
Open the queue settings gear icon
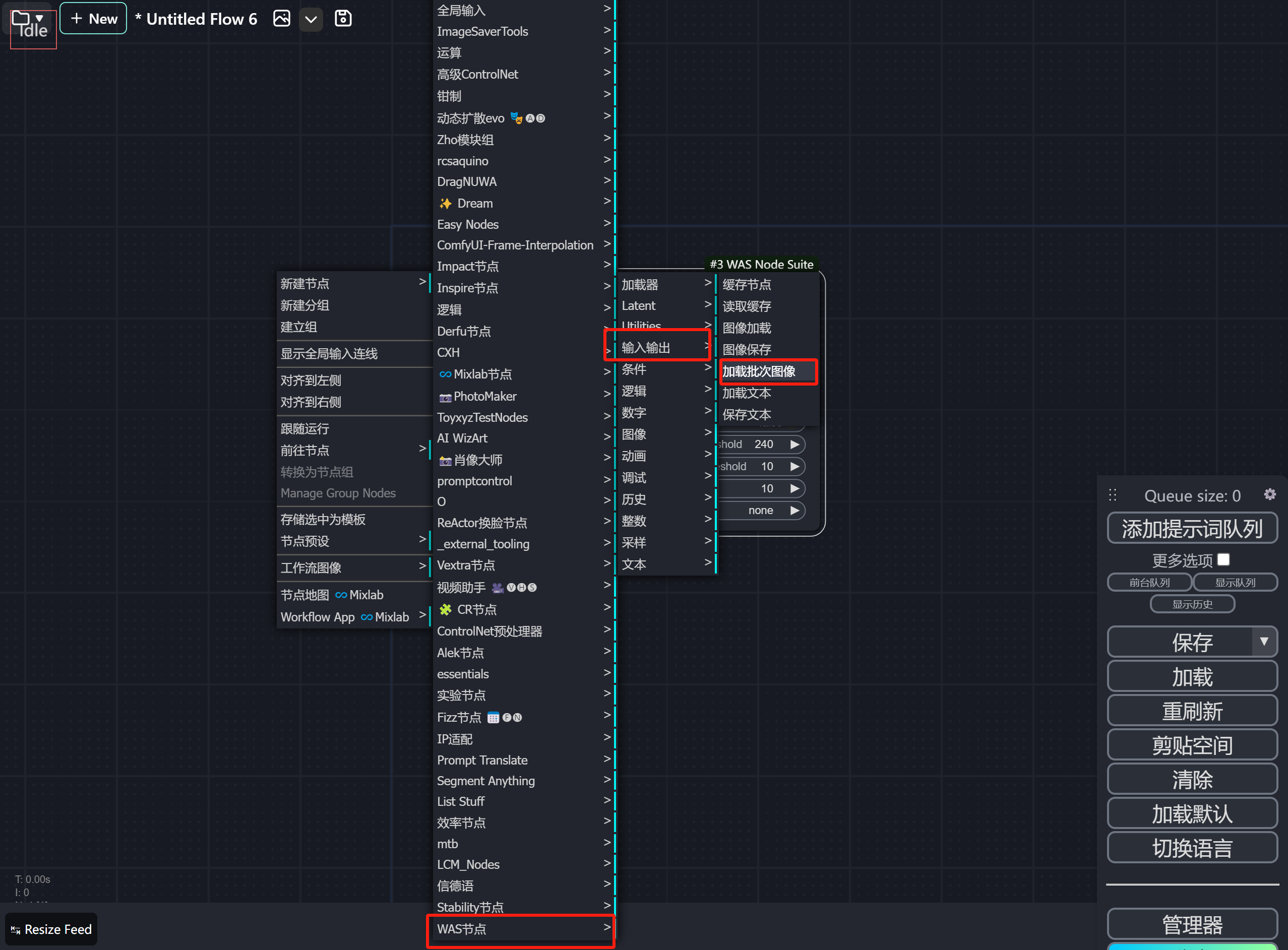1269,494
